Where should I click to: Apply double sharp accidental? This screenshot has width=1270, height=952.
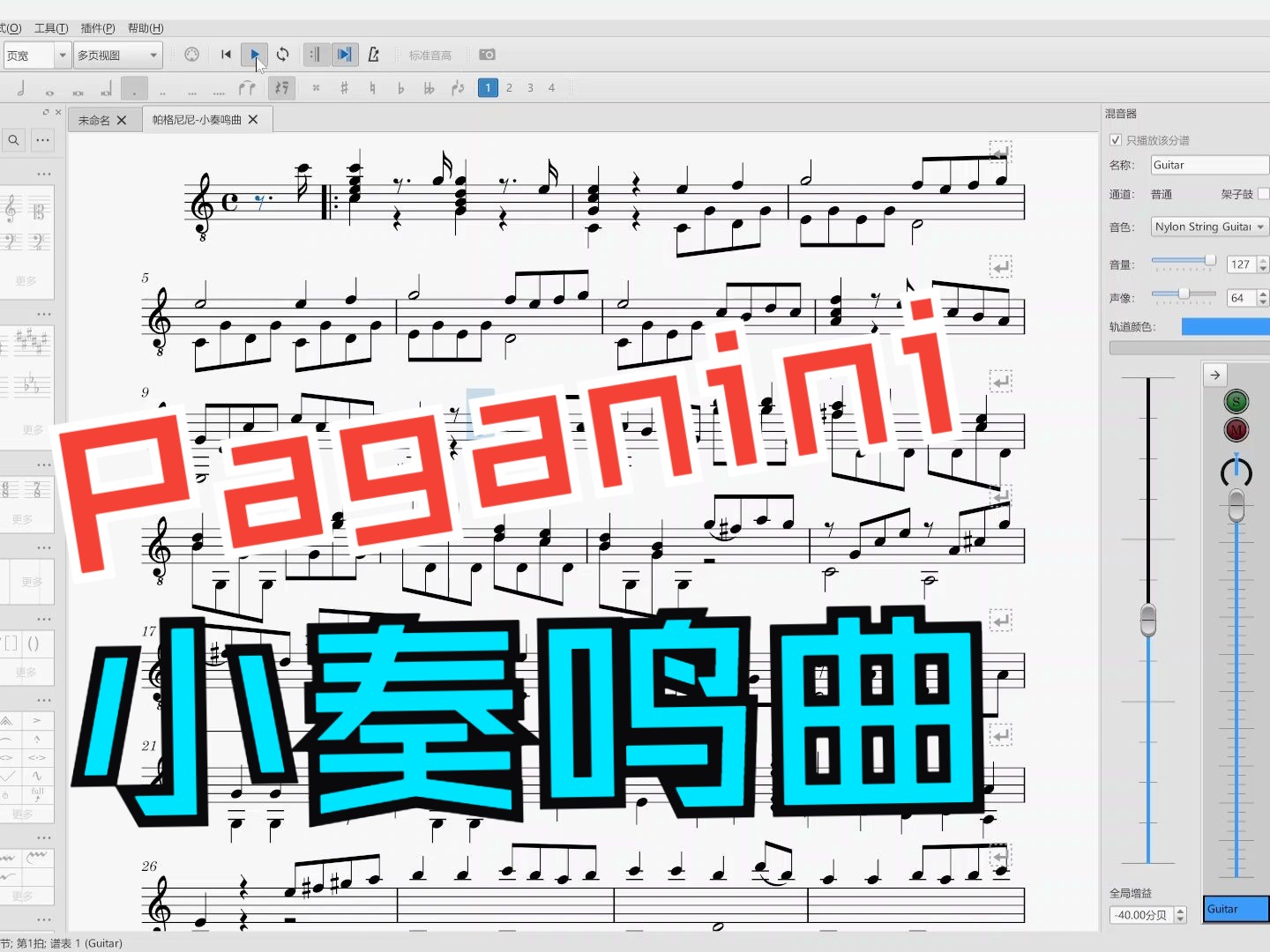[316, 88]
